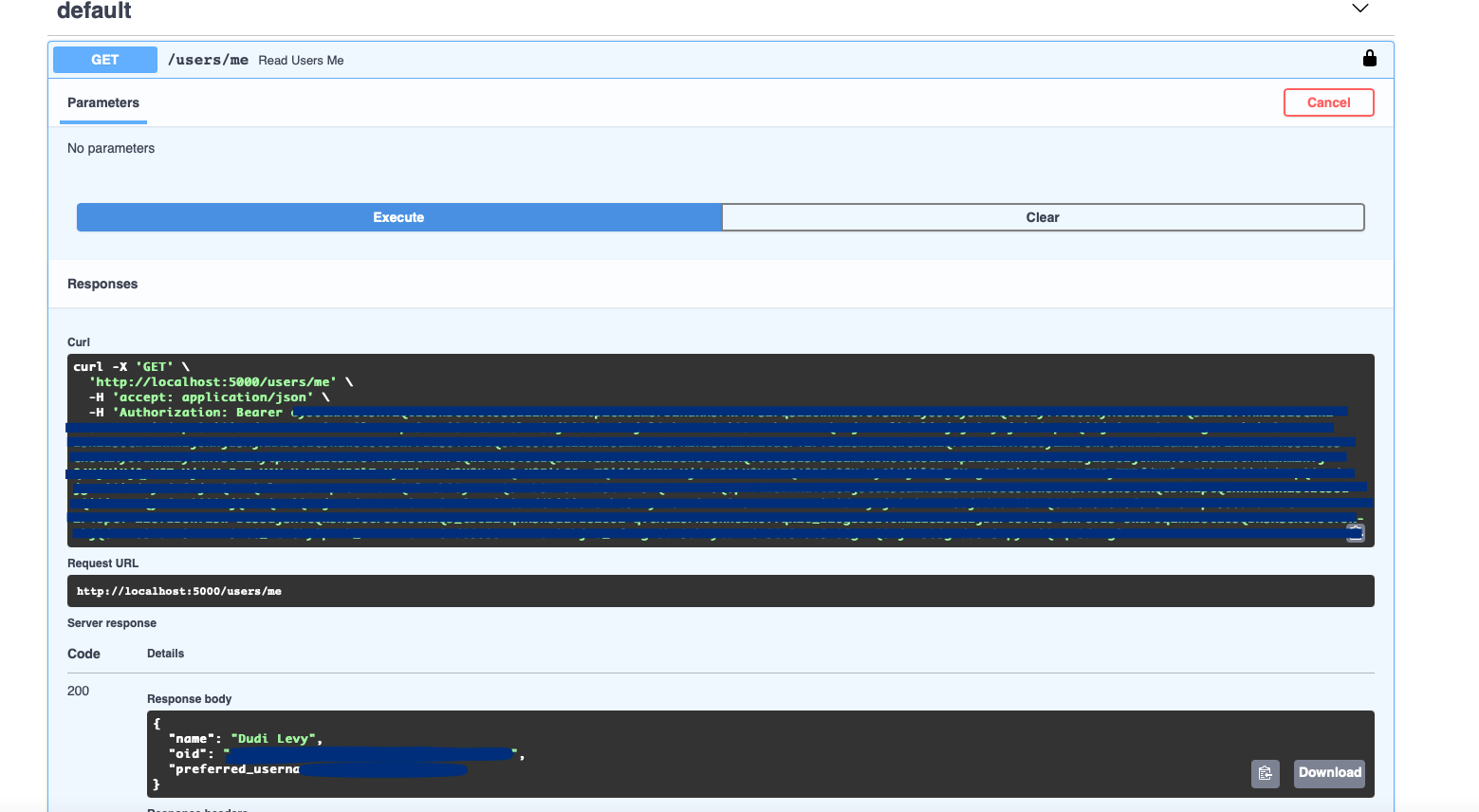1479x812 pixels.
Task: Copy the curl command using its copy icon
Action: (x=1354, y=533)
